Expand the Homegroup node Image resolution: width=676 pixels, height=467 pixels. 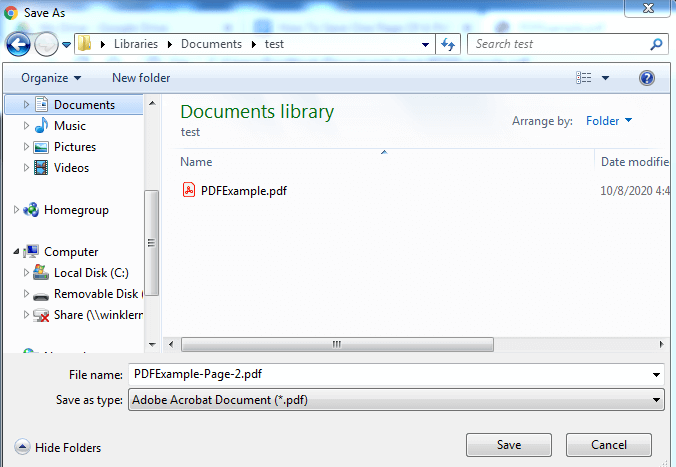click(16, 210)
